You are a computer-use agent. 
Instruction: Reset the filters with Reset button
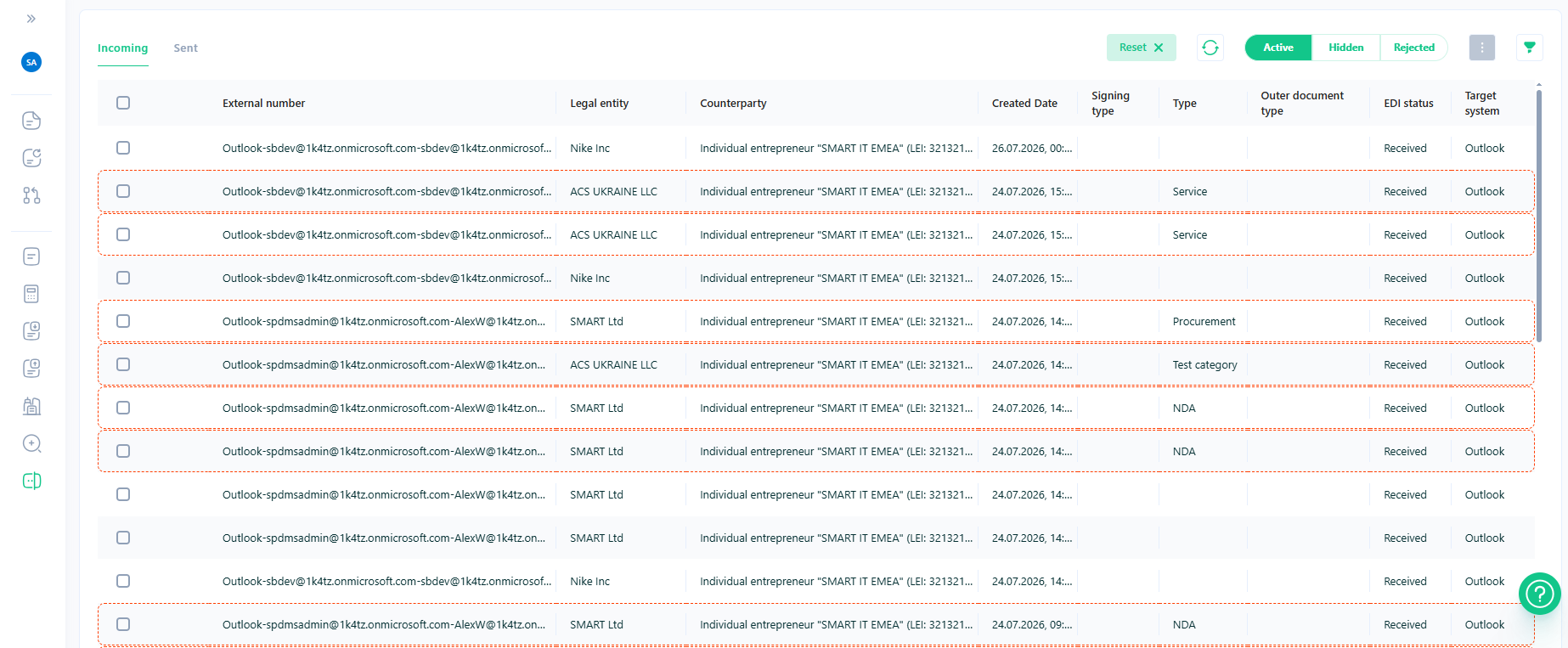[x=1141, y=48]
